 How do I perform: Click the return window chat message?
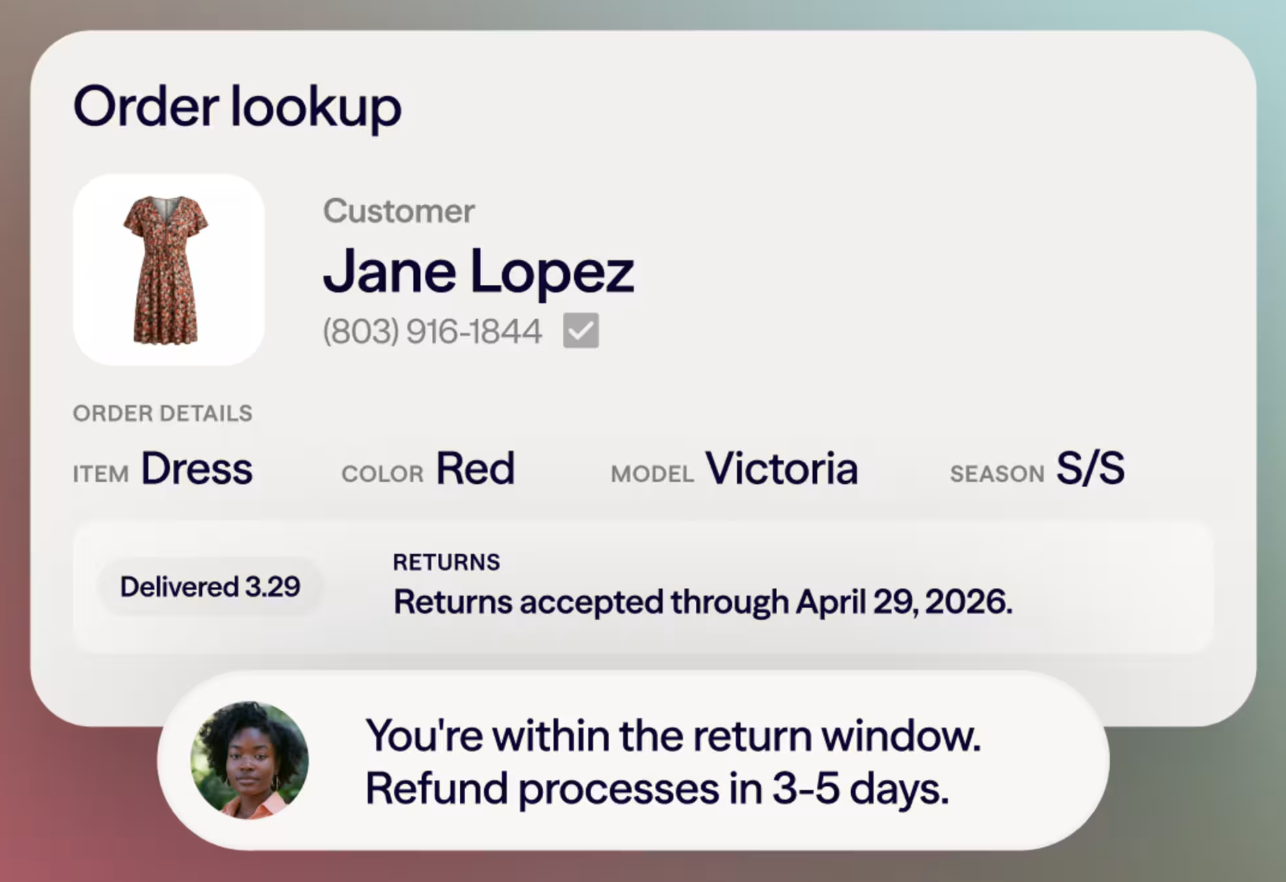(673, 762)
